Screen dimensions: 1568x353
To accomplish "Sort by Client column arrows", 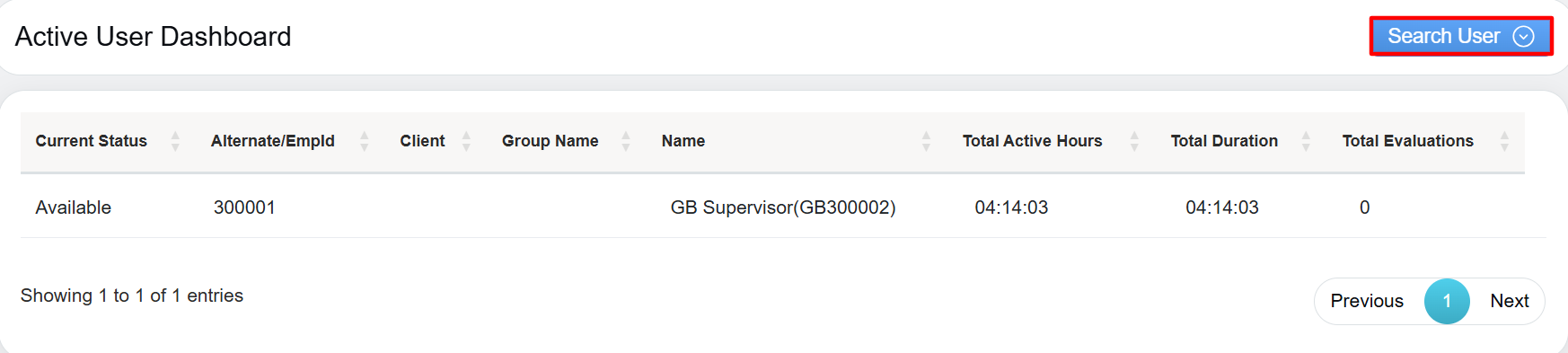I will coord(466,141).
